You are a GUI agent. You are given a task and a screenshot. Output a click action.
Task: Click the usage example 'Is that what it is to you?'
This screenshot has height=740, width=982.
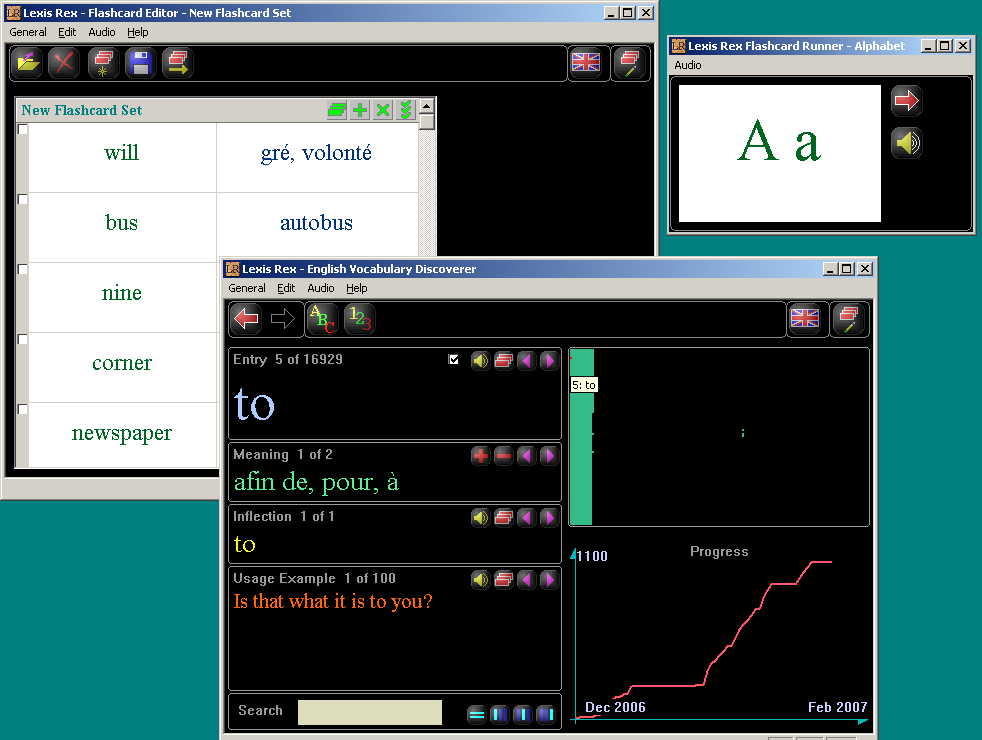point(333,602)
